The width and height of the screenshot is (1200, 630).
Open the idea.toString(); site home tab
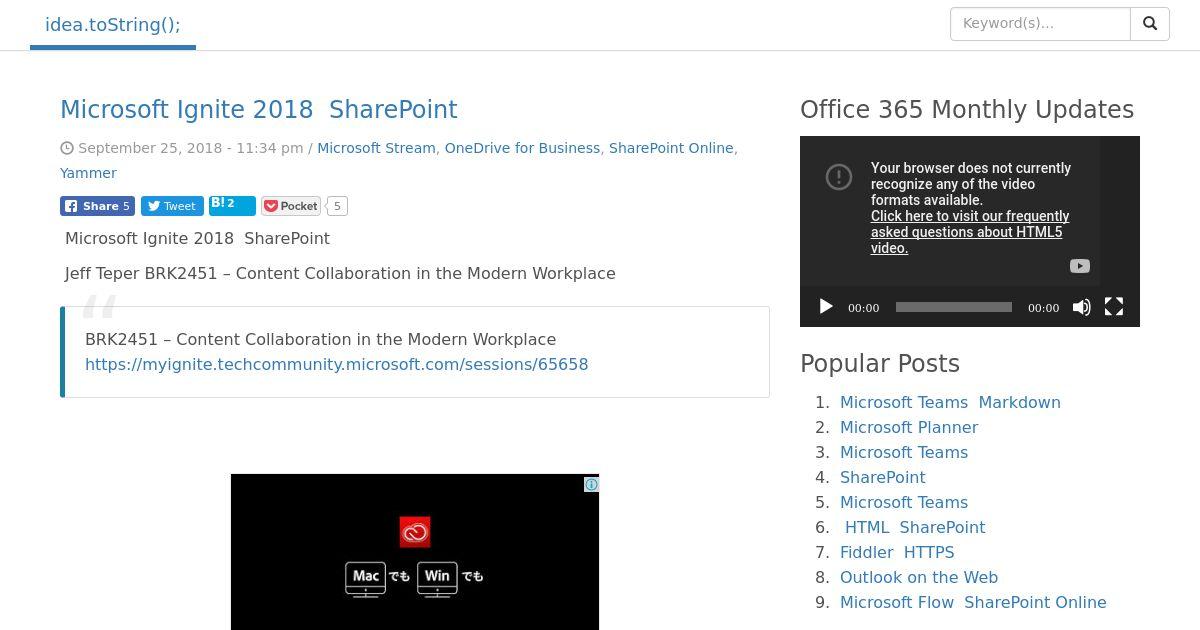[x=113, y=25]
